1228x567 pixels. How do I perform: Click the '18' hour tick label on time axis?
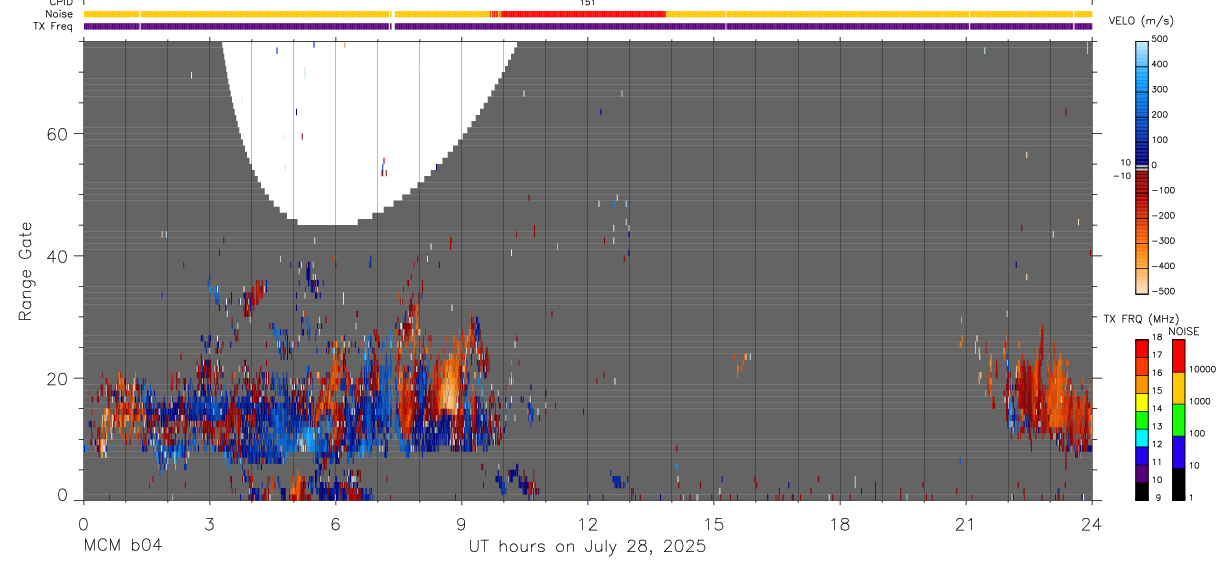click(x=840, y=524)
